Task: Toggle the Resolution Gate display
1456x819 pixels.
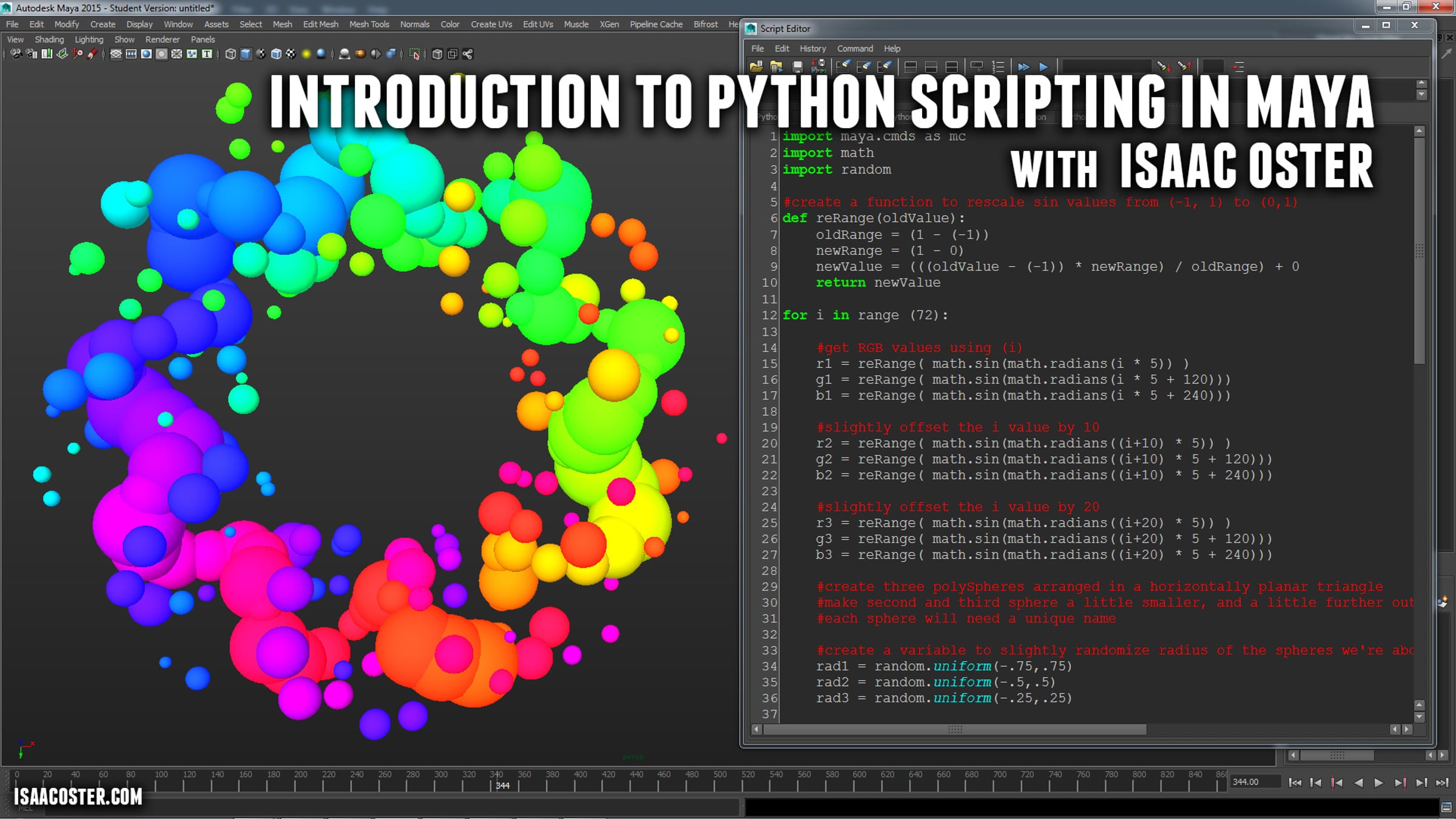Action: (146, 55)
